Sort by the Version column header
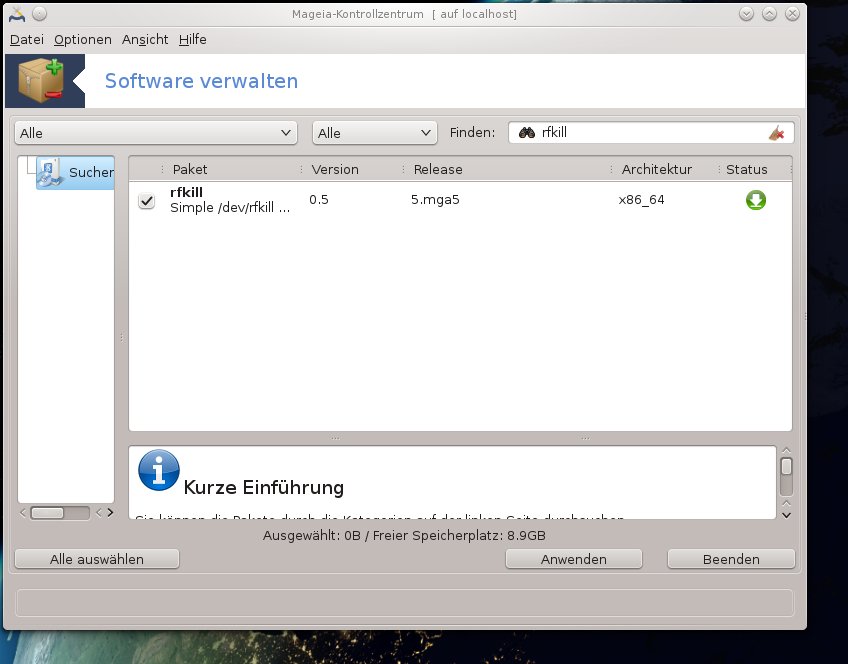Screen dimensions: 848x664 [x=351, y=169]
